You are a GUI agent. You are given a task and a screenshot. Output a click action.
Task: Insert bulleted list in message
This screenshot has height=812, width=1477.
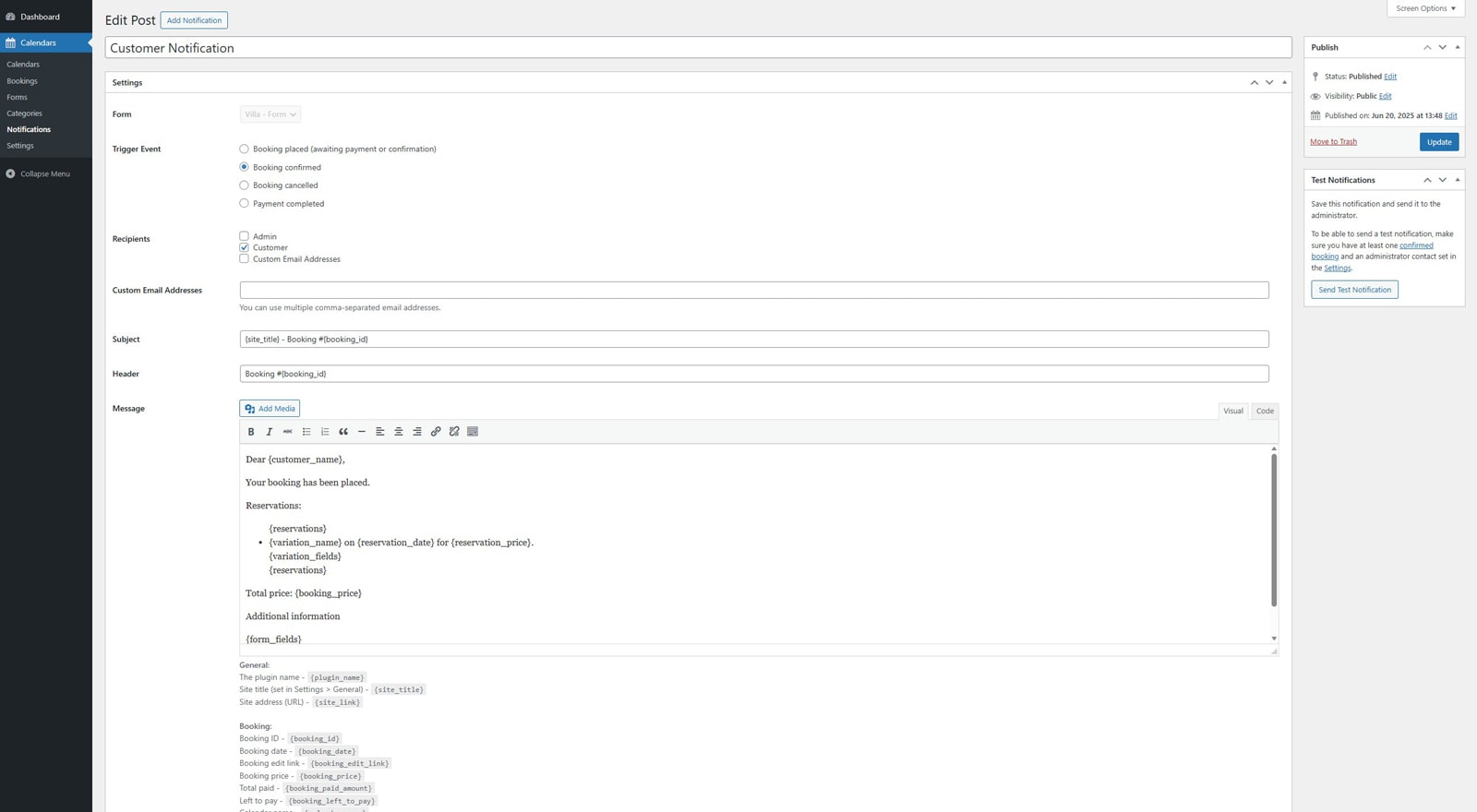[306, 432]
